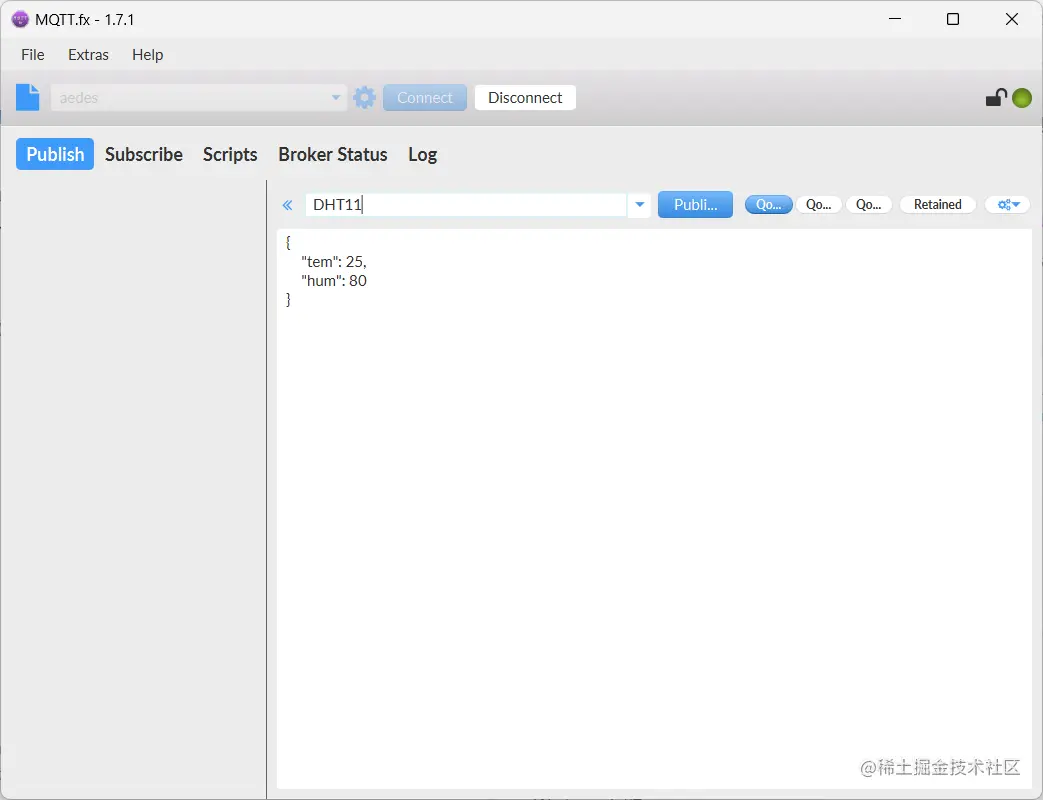Close the MQTT.fx window
Screen dimensions: 1043x800
(1011, 19)
